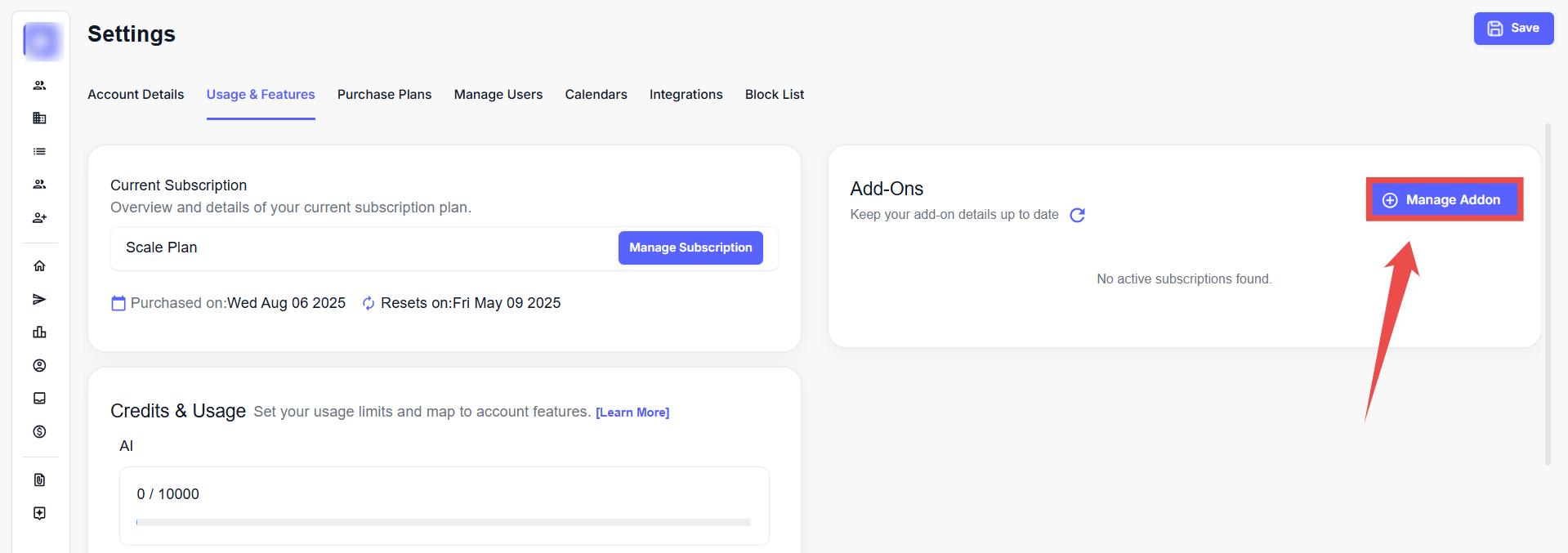
Task: Open the Learn More link
Action: [632, 413]
